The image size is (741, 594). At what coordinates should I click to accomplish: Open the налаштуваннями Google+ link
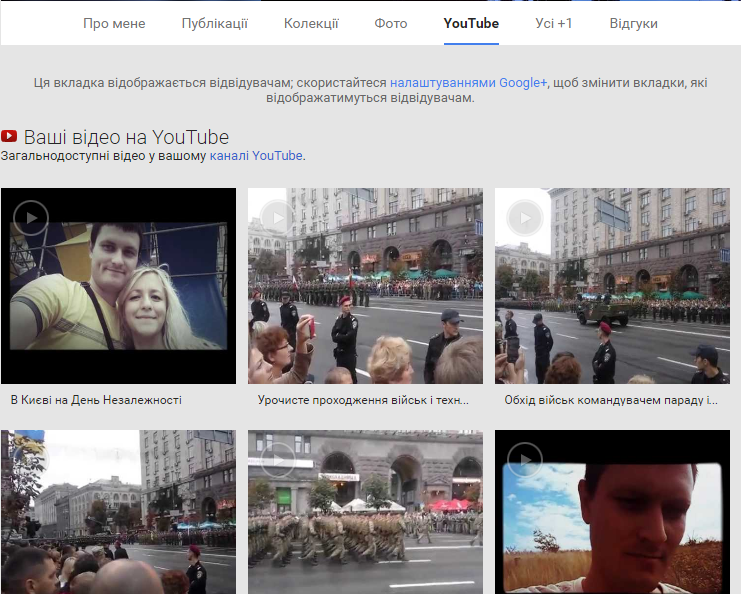point(468,83)
